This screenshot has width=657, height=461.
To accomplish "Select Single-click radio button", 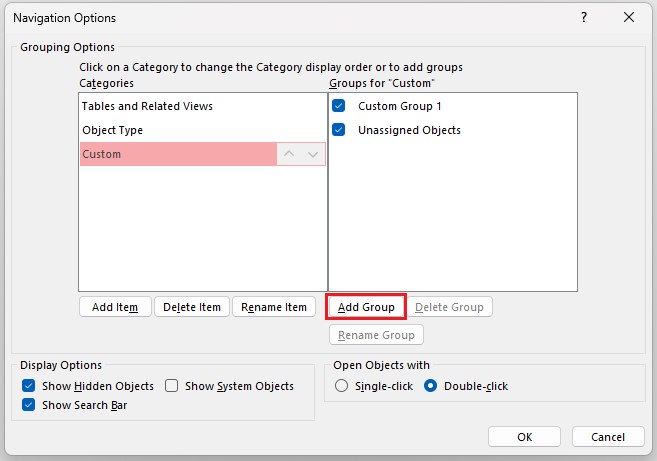I will click(x=342, y=386).
